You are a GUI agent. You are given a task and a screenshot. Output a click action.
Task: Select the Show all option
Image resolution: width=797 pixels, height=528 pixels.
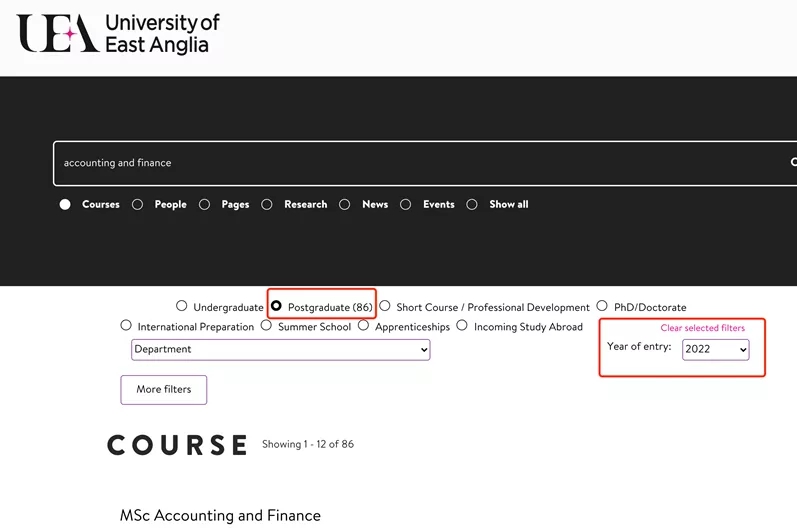point(472,205)
